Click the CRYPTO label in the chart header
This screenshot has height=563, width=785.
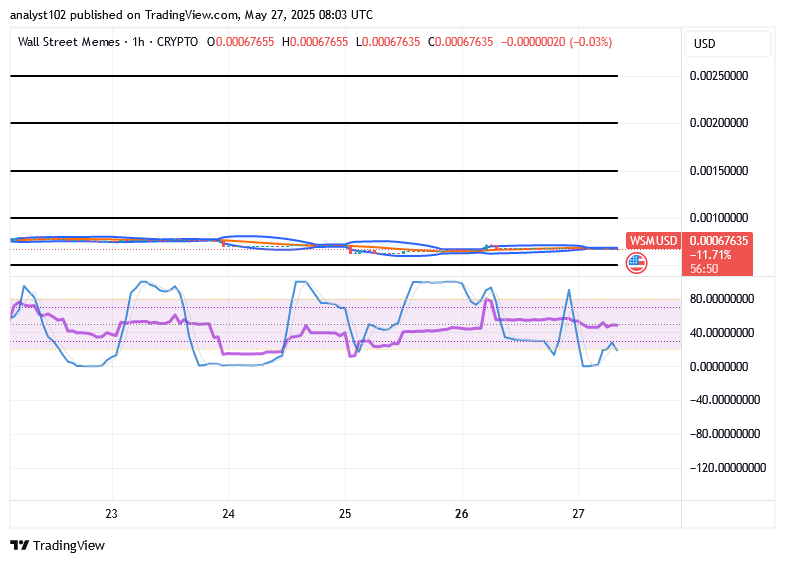point(177,42)
